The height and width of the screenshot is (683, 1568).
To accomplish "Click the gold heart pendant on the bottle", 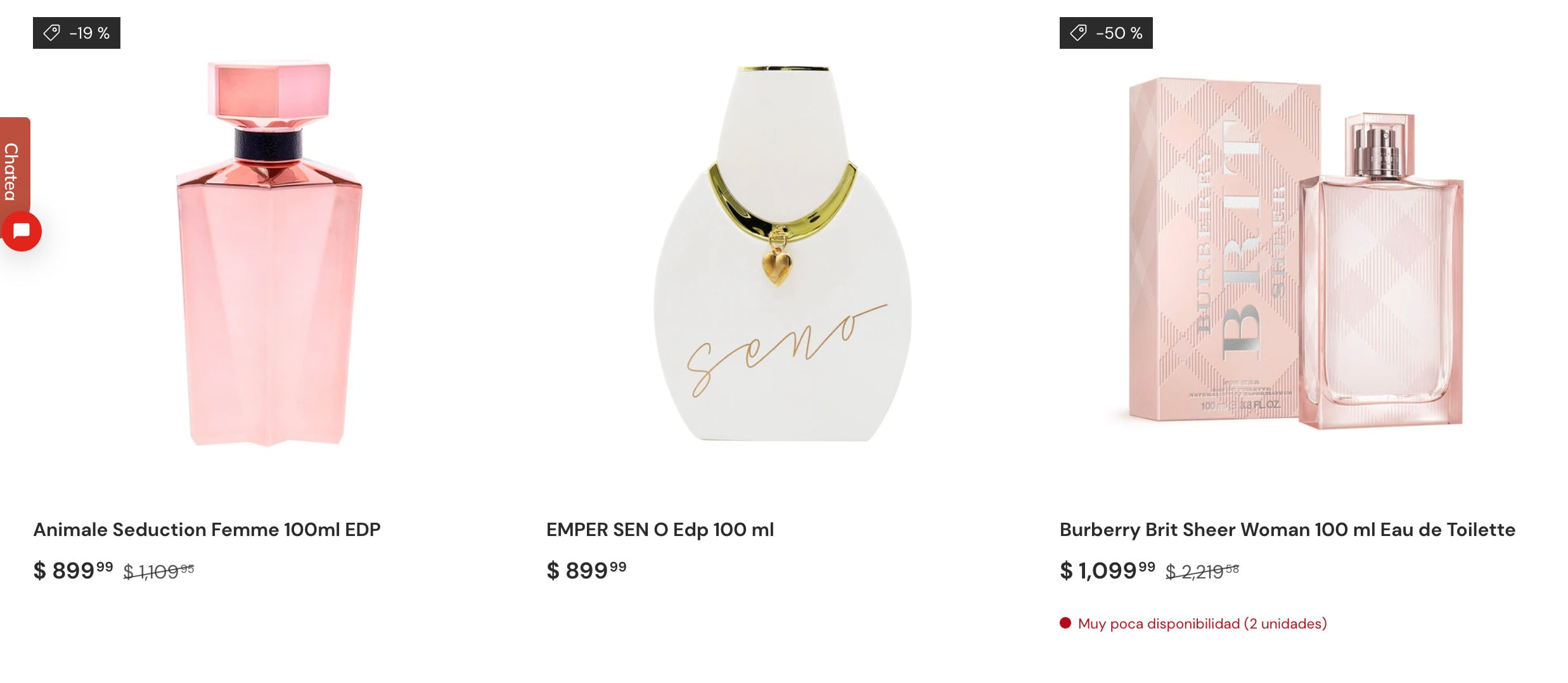I will (x=777, y=264).
